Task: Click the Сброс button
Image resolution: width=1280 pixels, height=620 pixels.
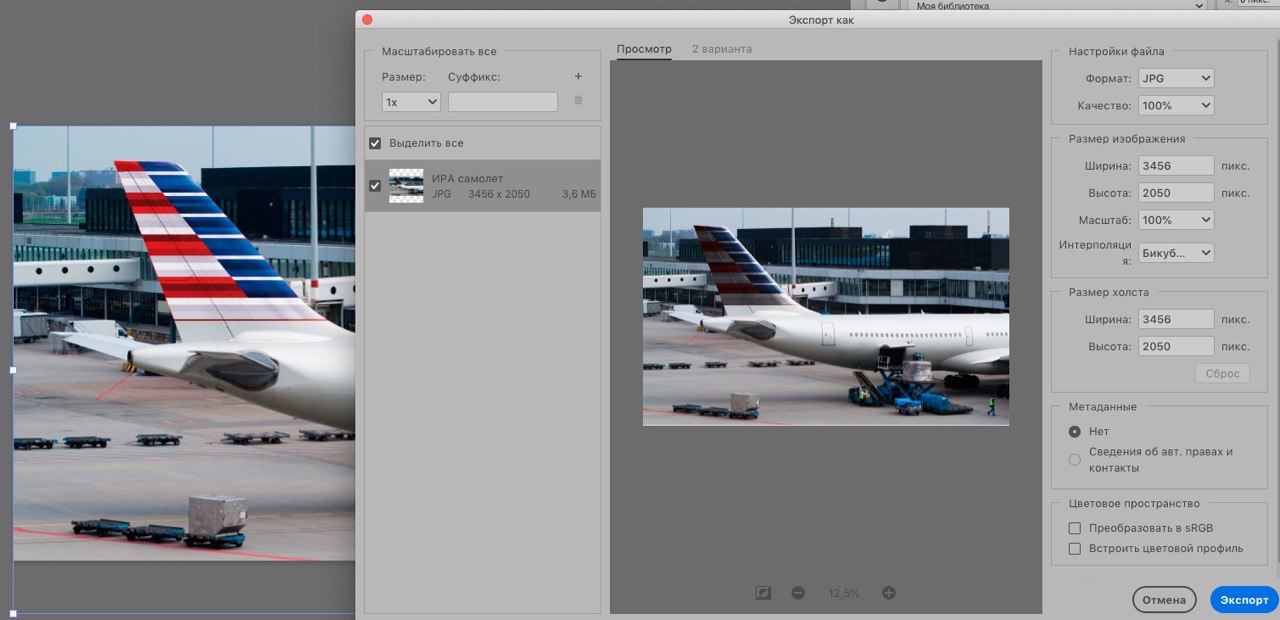Action: 1222,374
